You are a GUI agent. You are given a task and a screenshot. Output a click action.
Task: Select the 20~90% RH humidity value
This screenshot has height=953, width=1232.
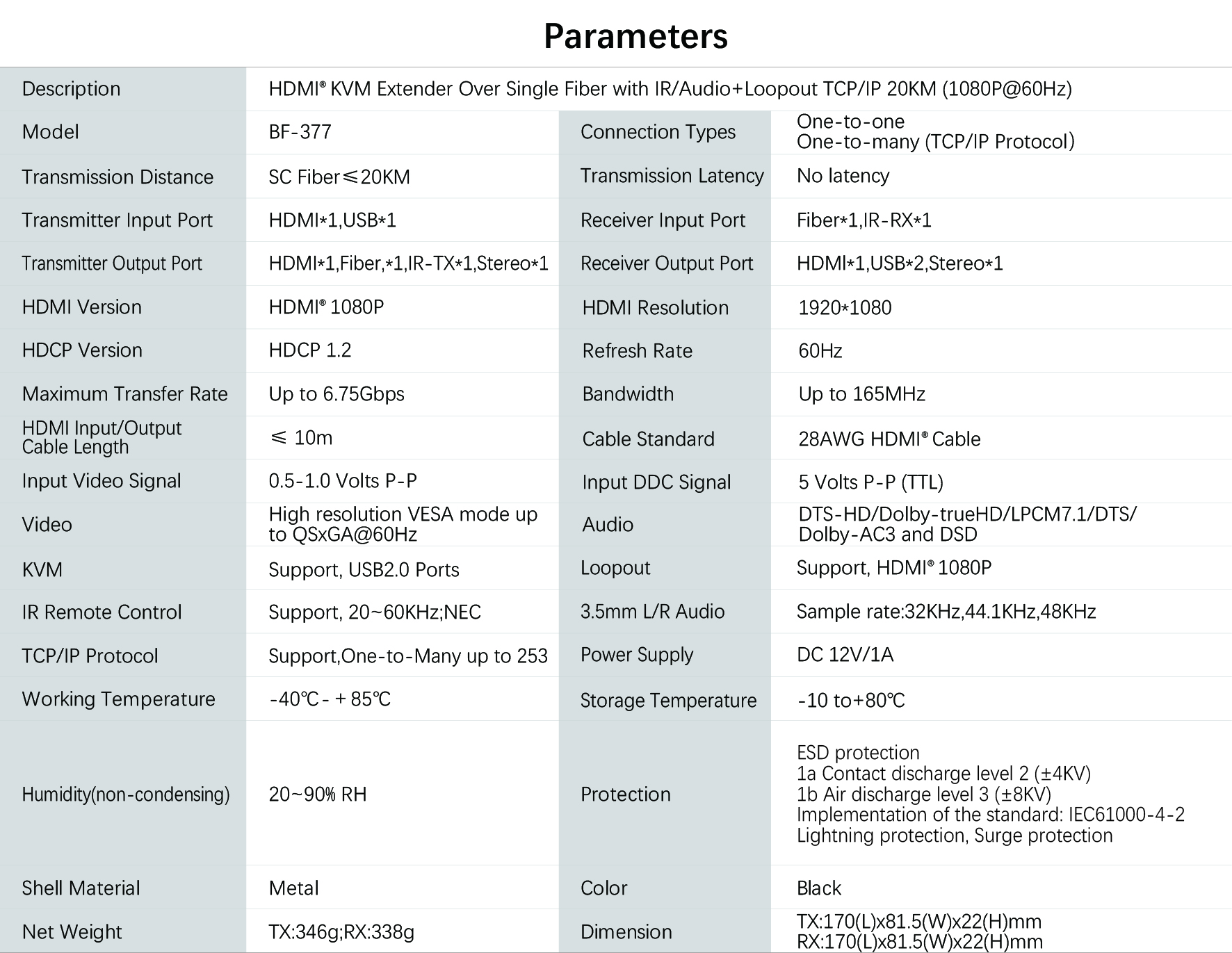[x=317, y=795]
